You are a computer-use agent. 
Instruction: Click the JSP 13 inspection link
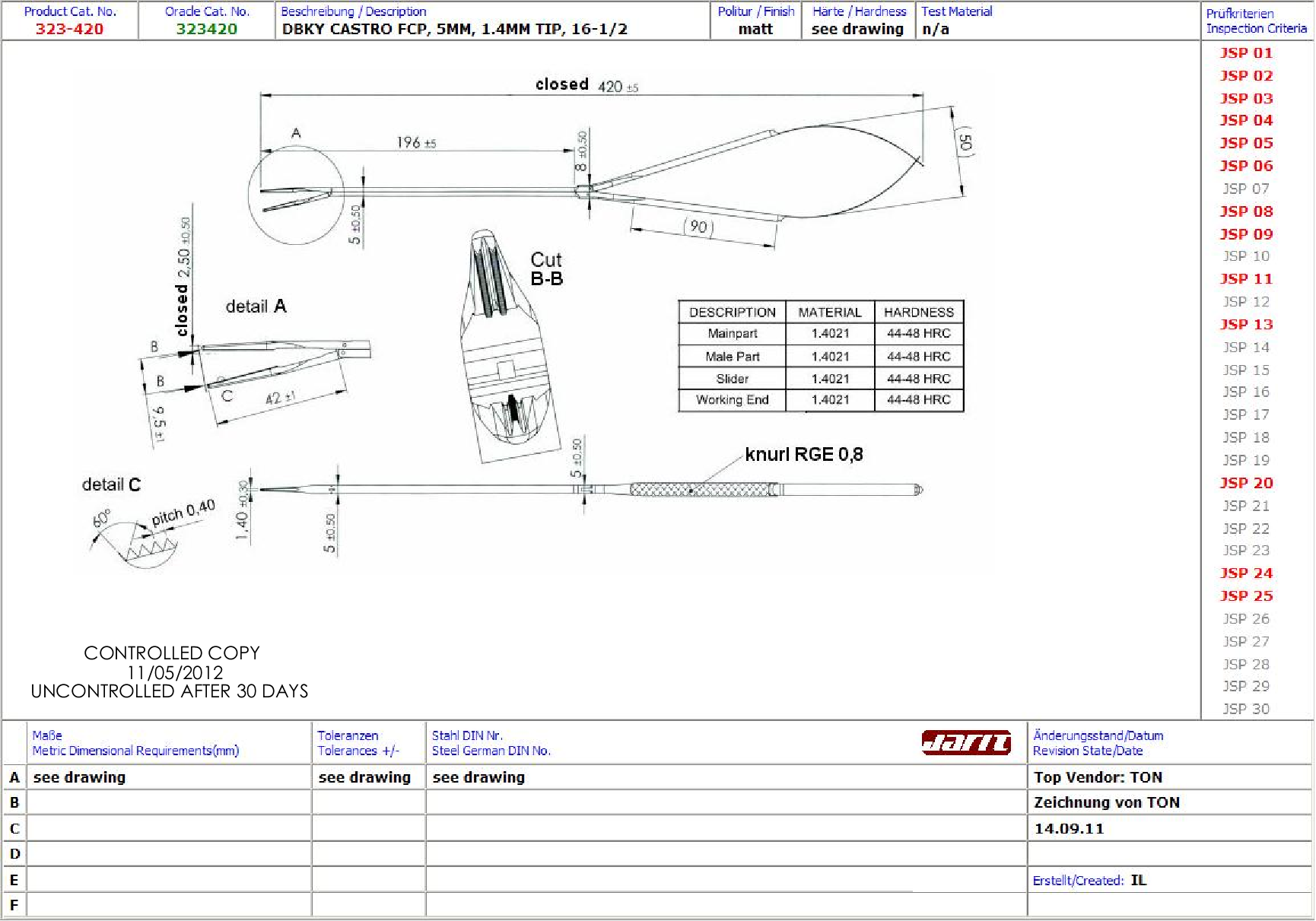pyautogui.click(x=1245, y=325)
